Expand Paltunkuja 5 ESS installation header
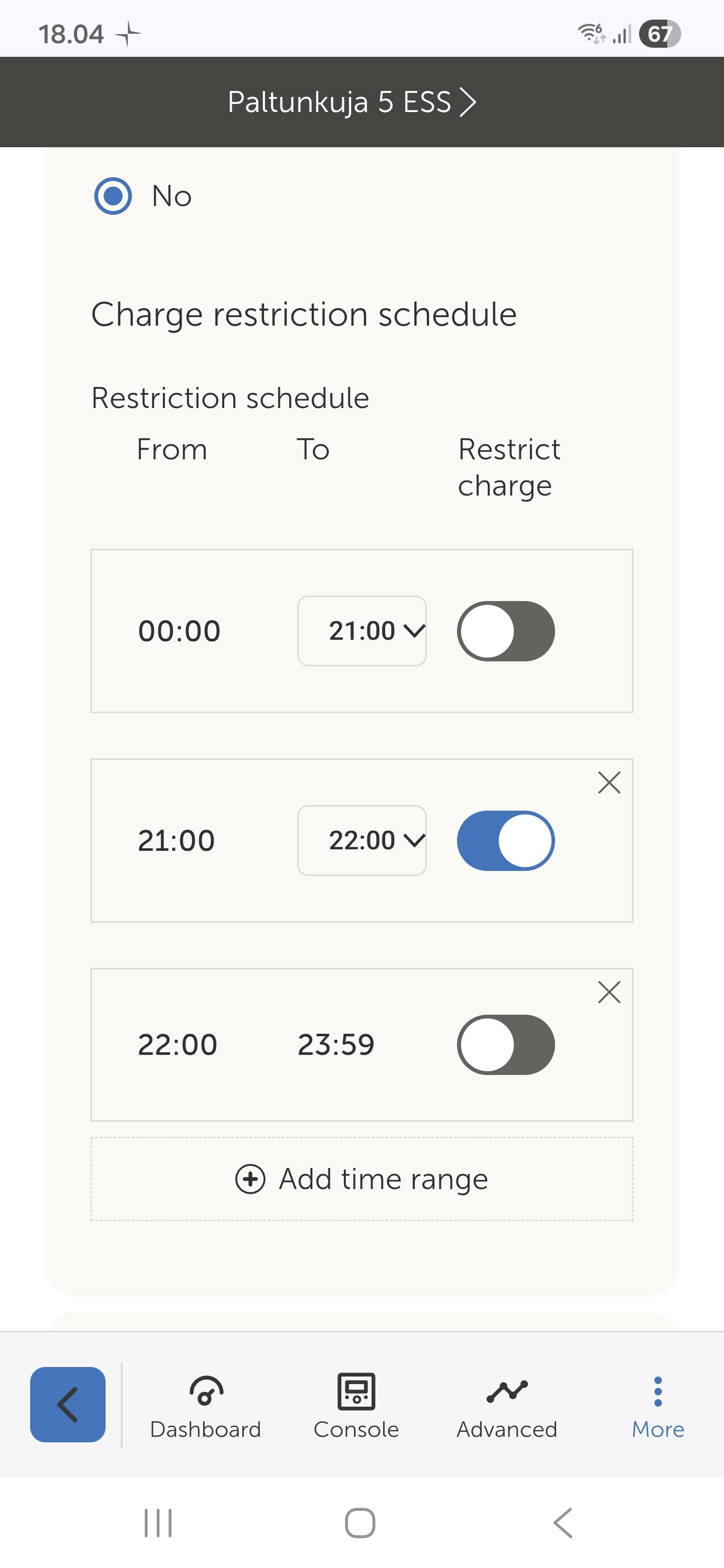This screenshot has width=724, height=1568. click(x=352, y=102)
